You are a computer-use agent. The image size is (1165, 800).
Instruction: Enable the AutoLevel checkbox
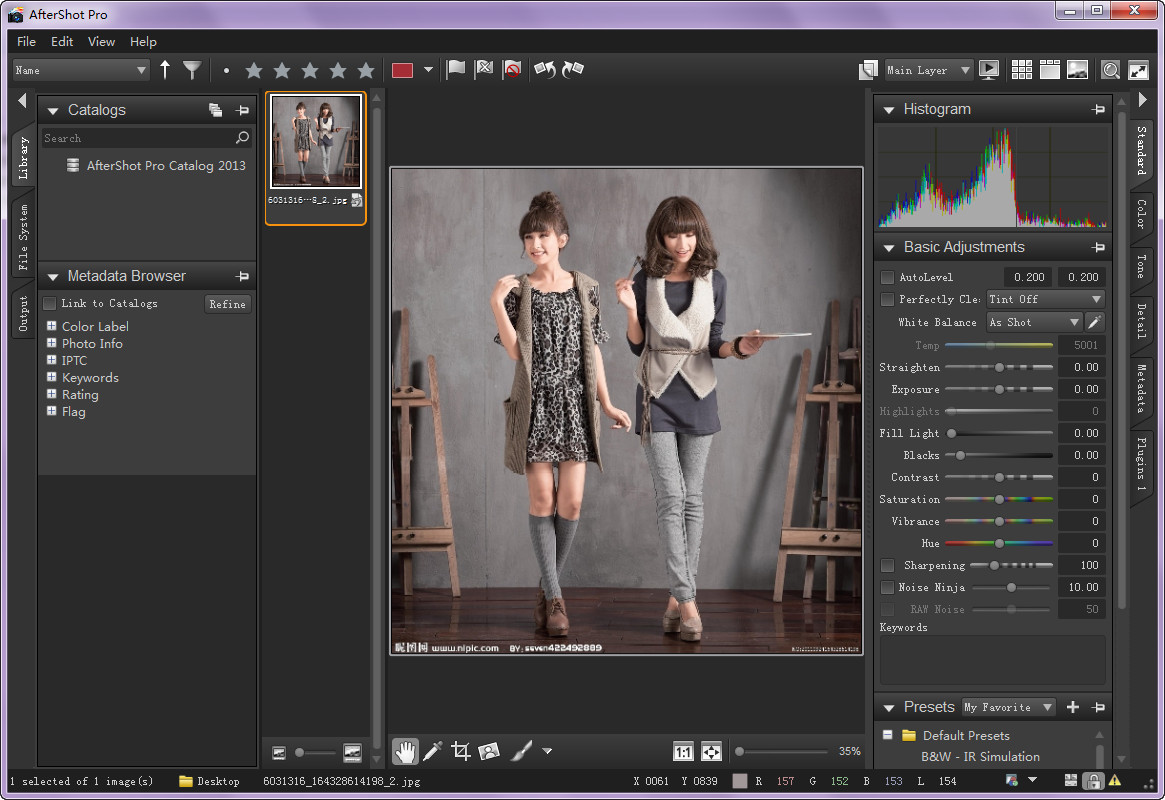point(887,277)
